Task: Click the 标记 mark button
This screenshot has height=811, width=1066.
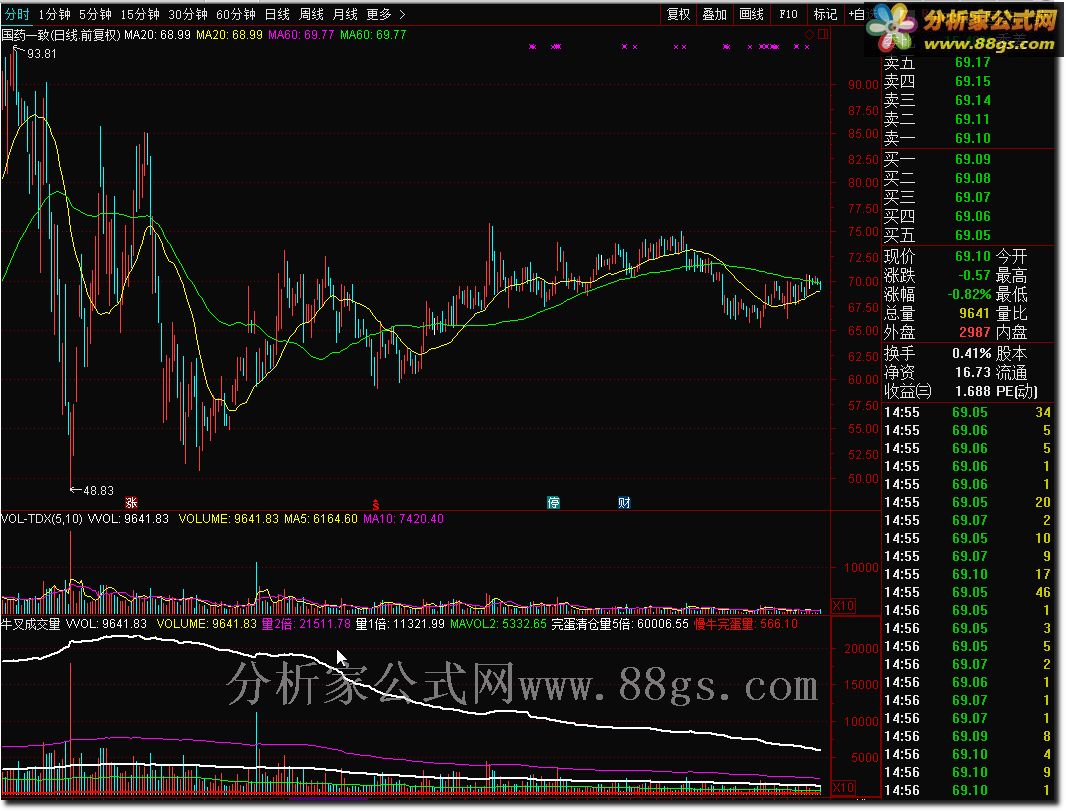Action: click(825, 14)
